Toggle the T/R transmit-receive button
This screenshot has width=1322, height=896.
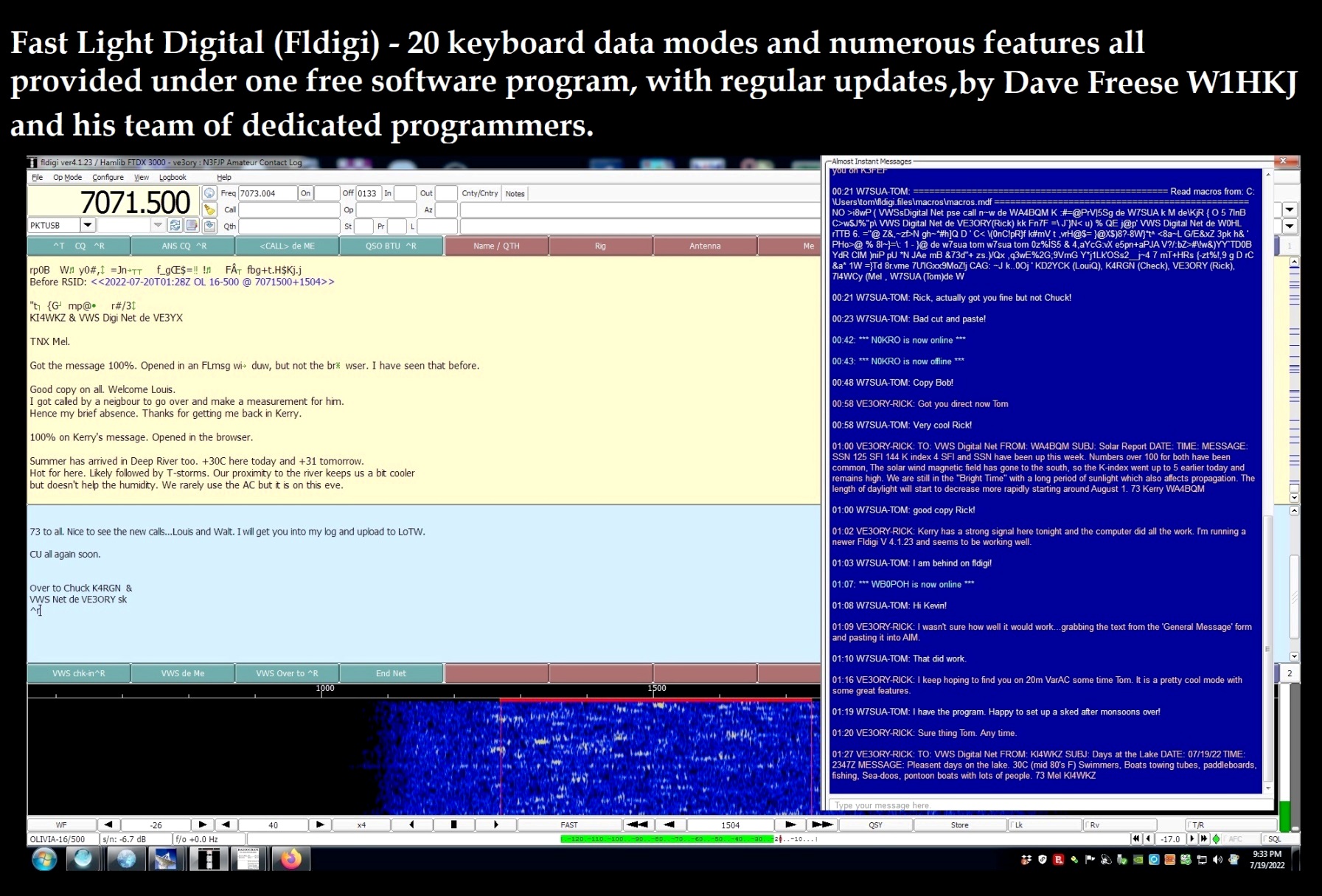coord(1197,825)
